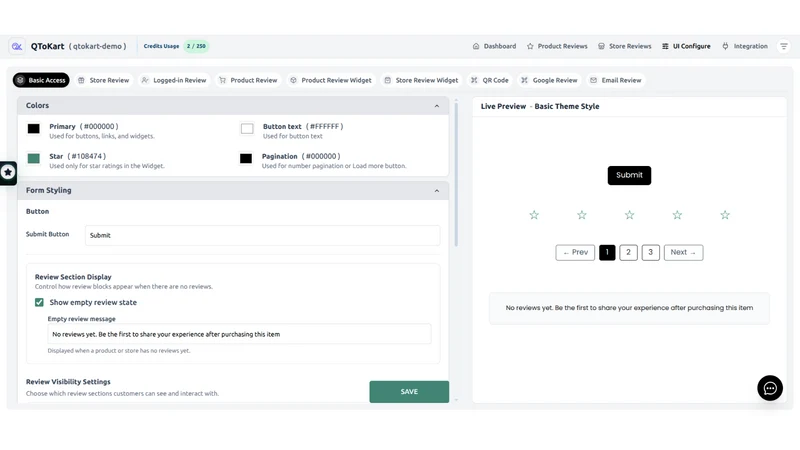Select page 3 in preview pagination
800x450 pixels.
click(x=651, y=253)
